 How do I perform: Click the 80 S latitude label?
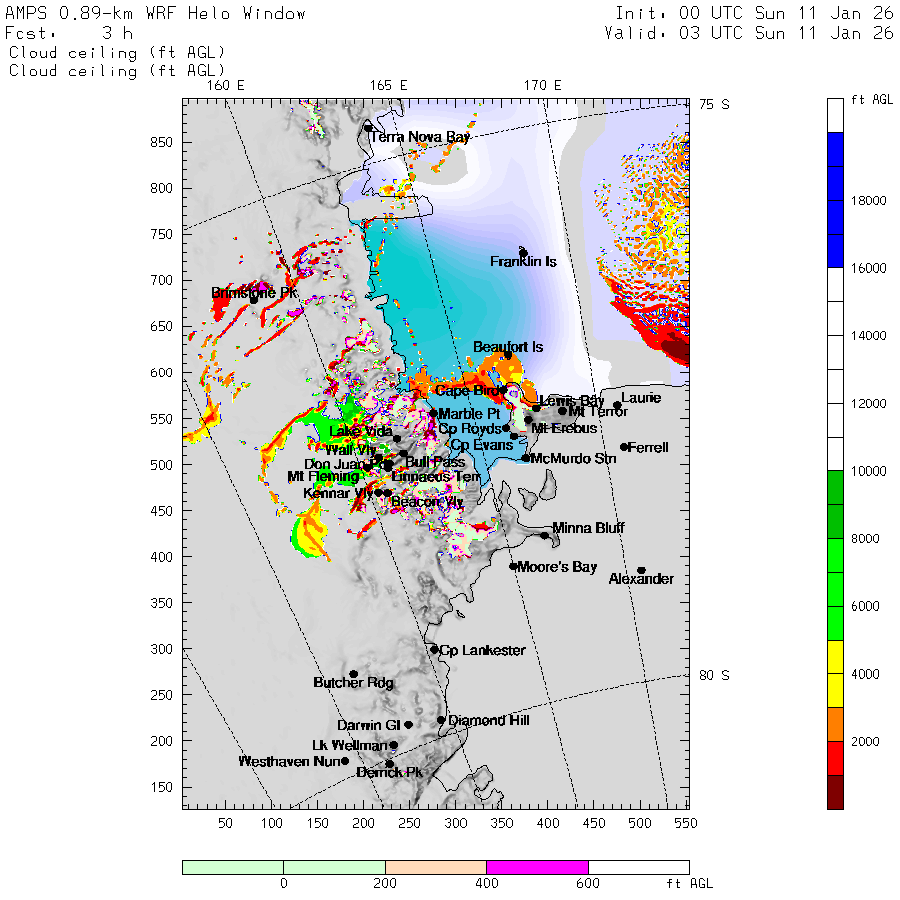click(714, 676)
